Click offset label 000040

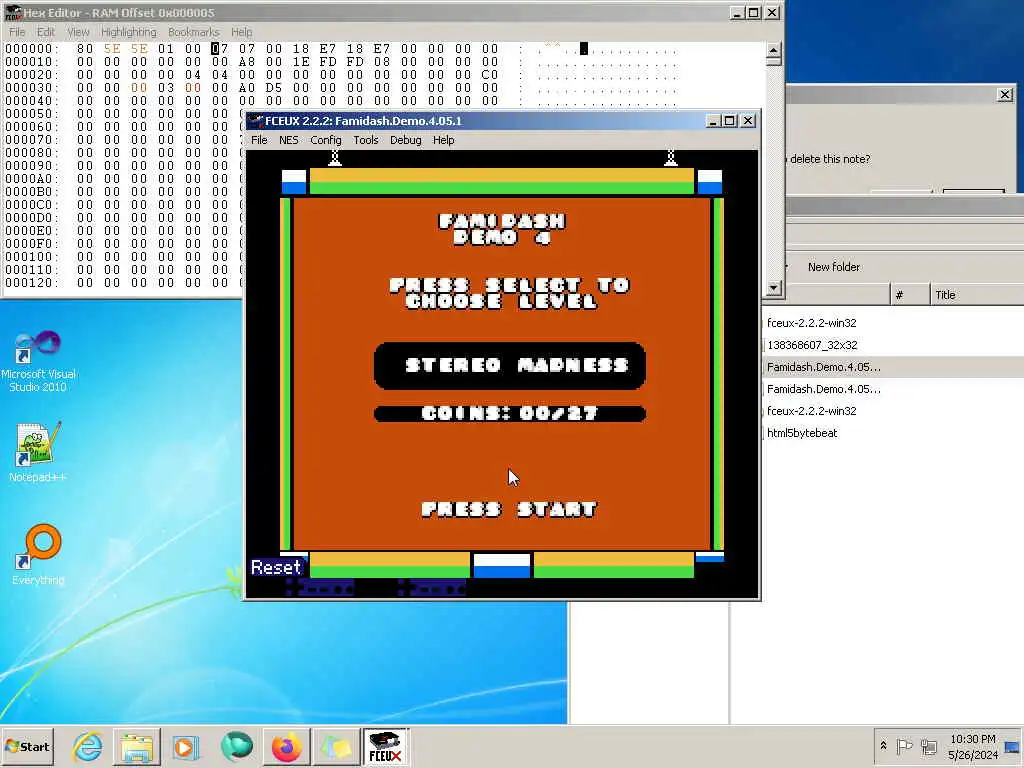point(31,101)
